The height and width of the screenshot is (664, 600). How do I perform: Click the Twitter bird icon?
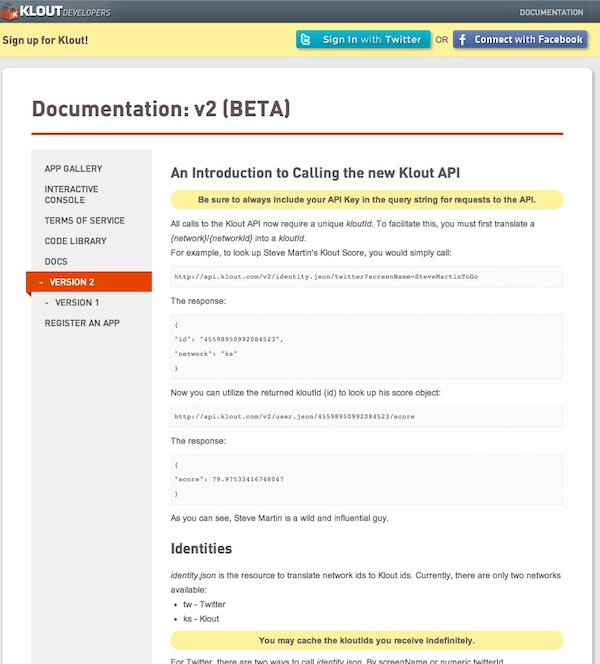tap(305, 40)
